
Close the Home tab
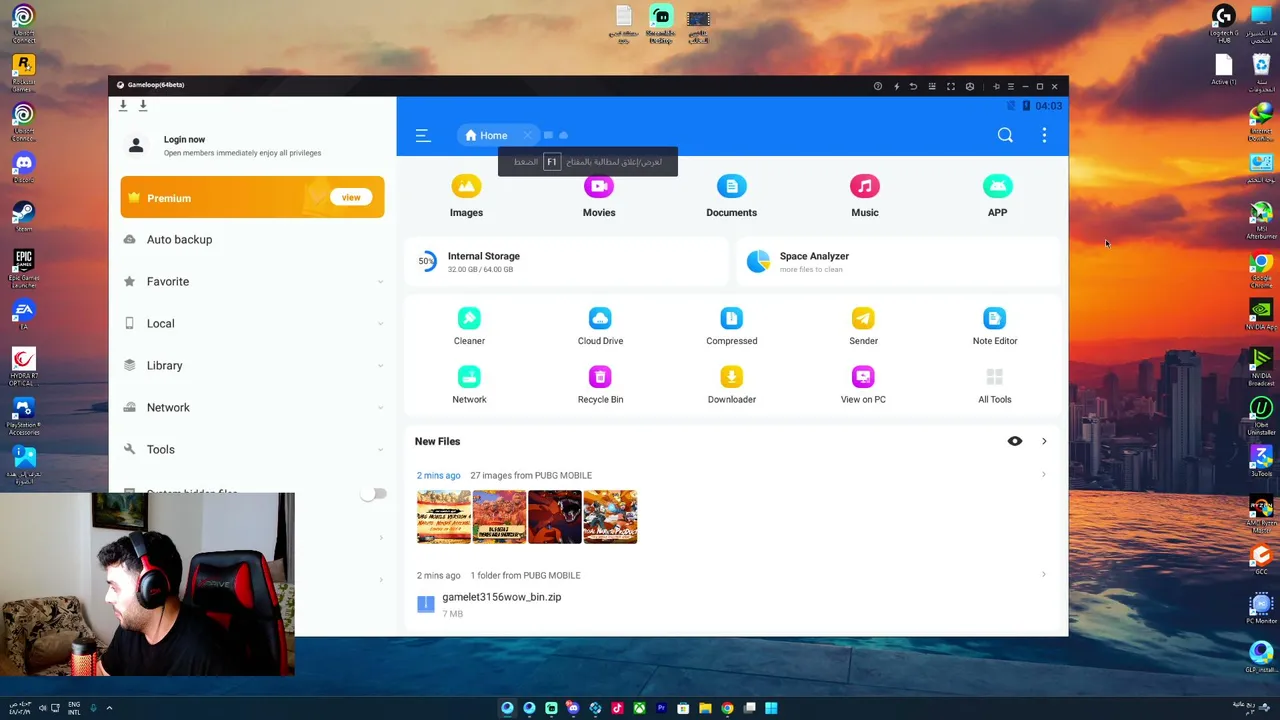527,135
